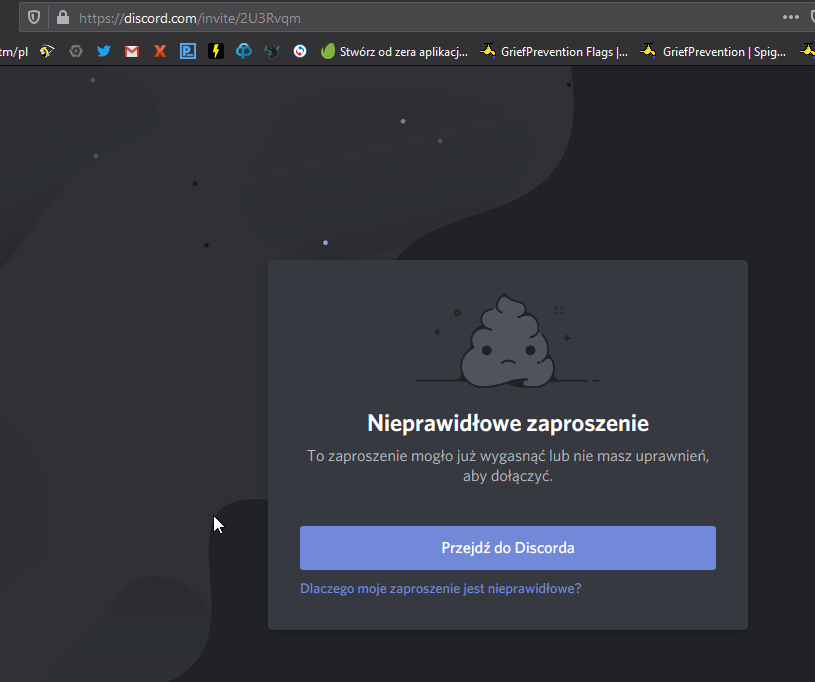
Task: Open the yellow lightning bolt bookmark
Action: [x=215, y=51]
